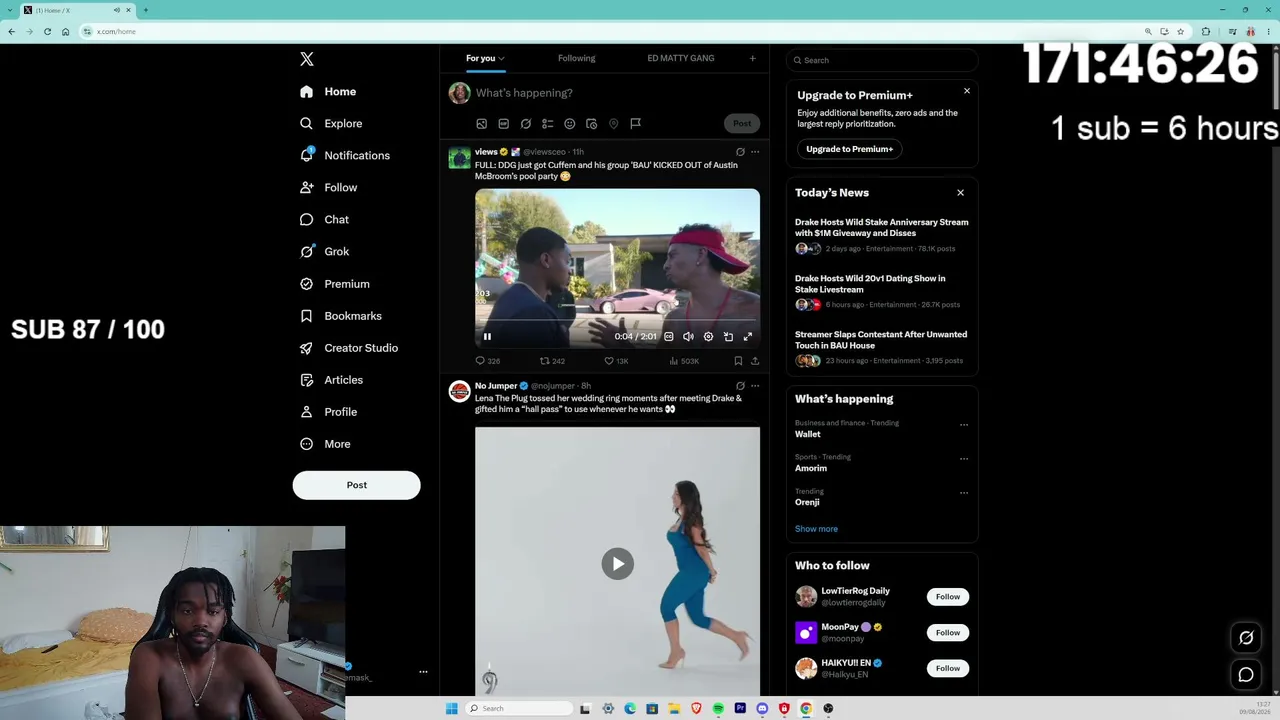The image size is (1280, 720).
Task: Dismiss the Today's News panel
Action: click(x=960, y=193)
